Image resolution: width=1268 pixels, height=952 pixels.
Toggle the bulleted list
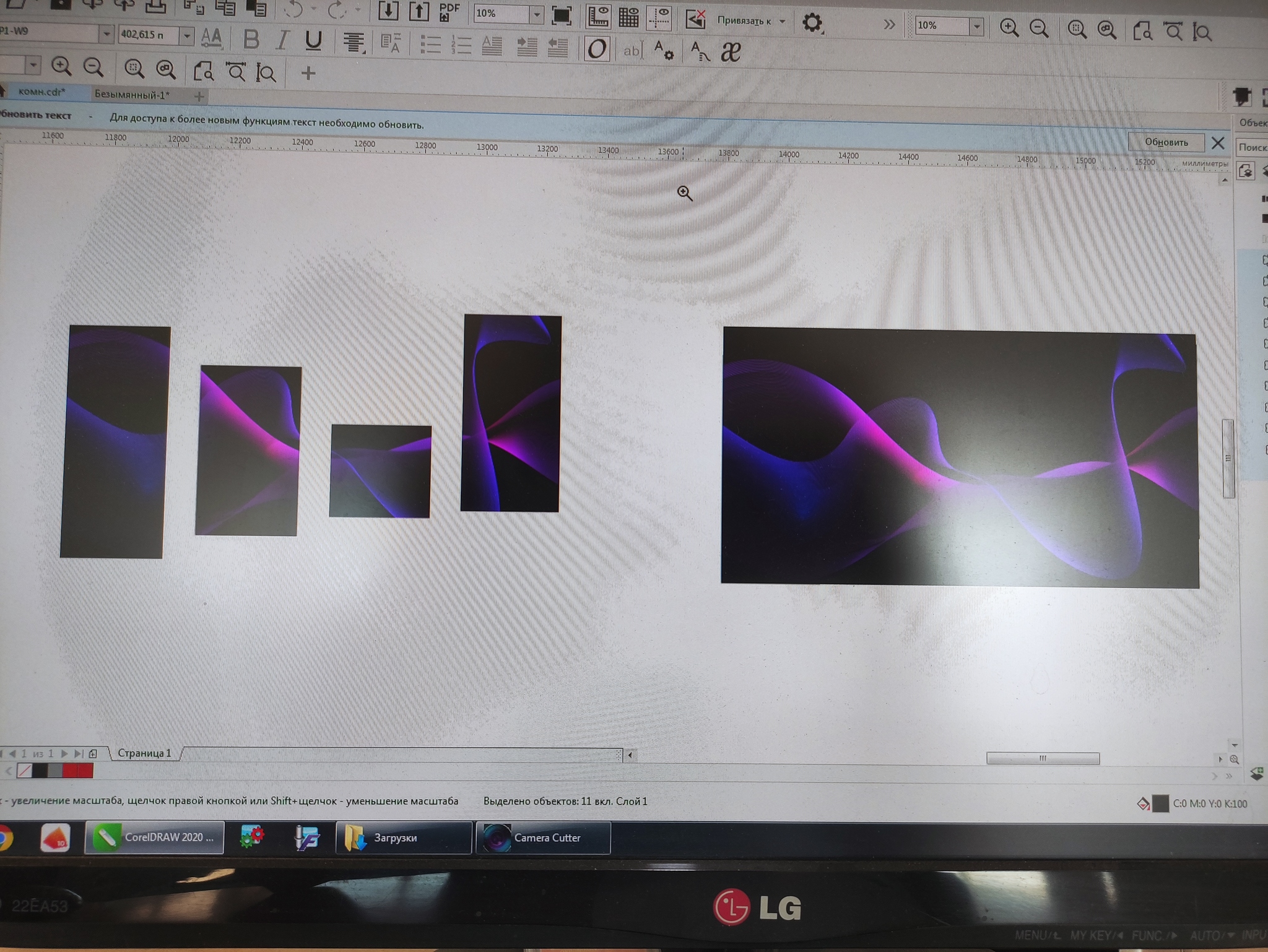click(x=430, y=45)
